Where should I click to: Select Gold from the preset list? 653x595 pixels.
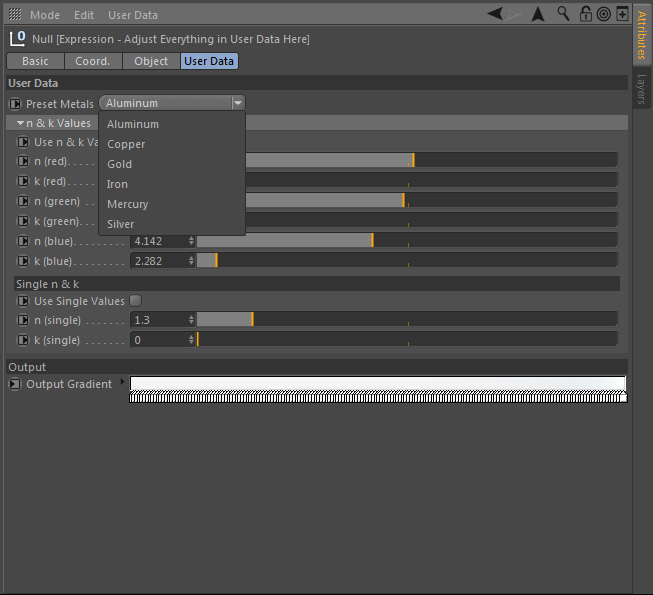pyautogui.click(x=120, y=164)
